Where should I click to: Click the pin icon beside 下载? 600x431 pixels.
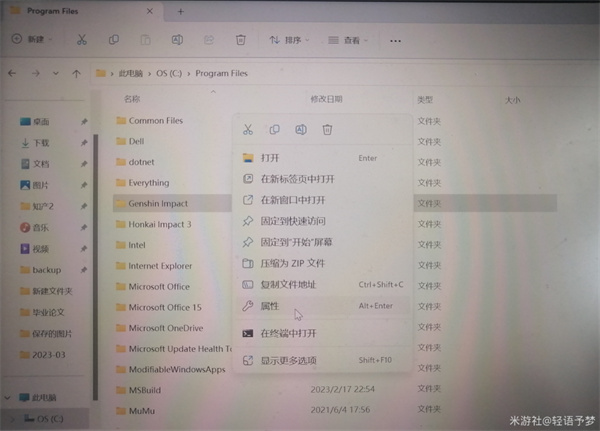pos(84,143)
